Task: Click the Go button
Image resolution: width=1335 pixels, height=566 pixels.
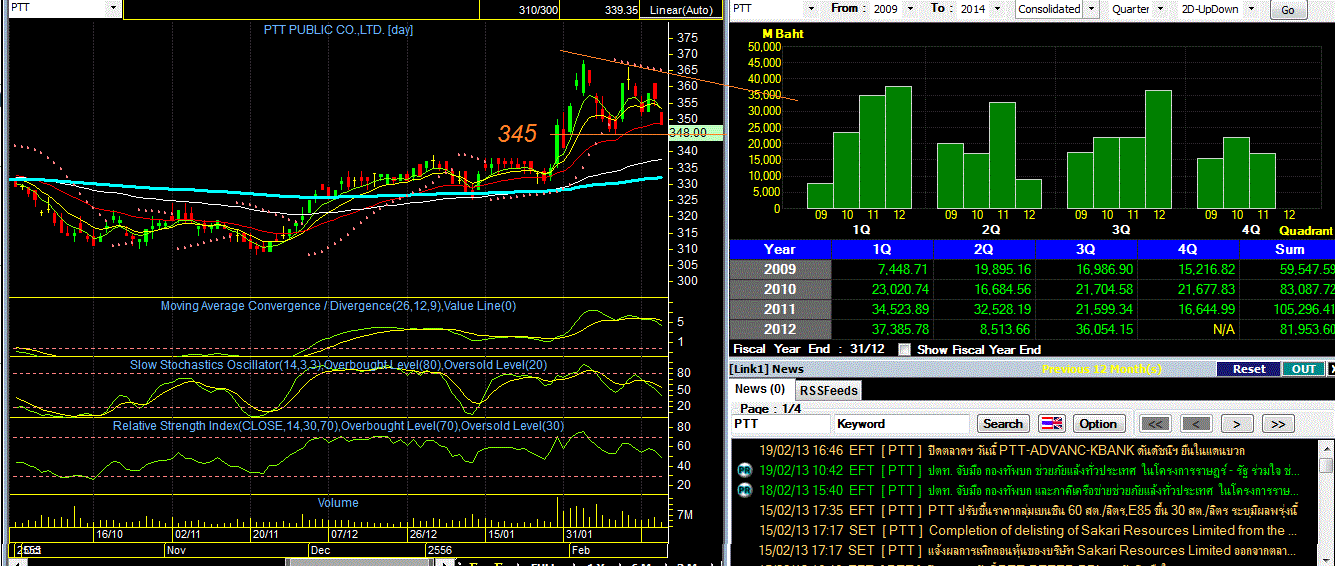Action: click(1288, 9)
